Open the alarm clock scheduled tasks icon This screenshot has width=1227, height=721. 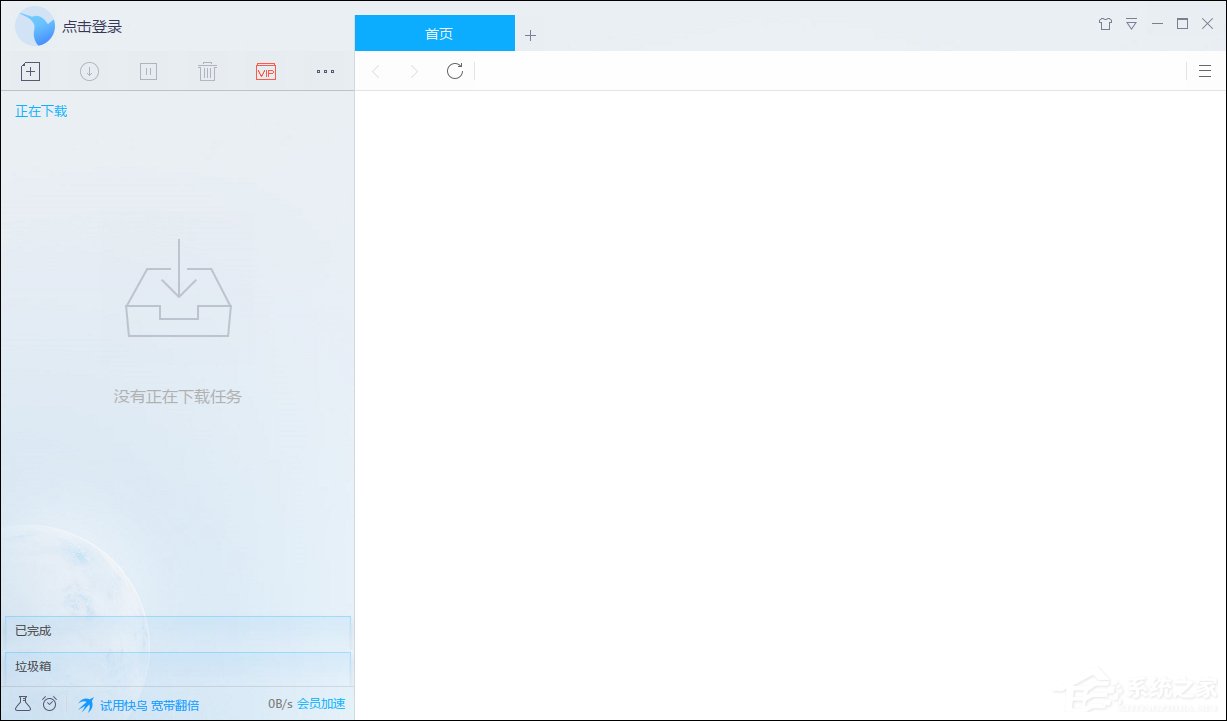49,704
